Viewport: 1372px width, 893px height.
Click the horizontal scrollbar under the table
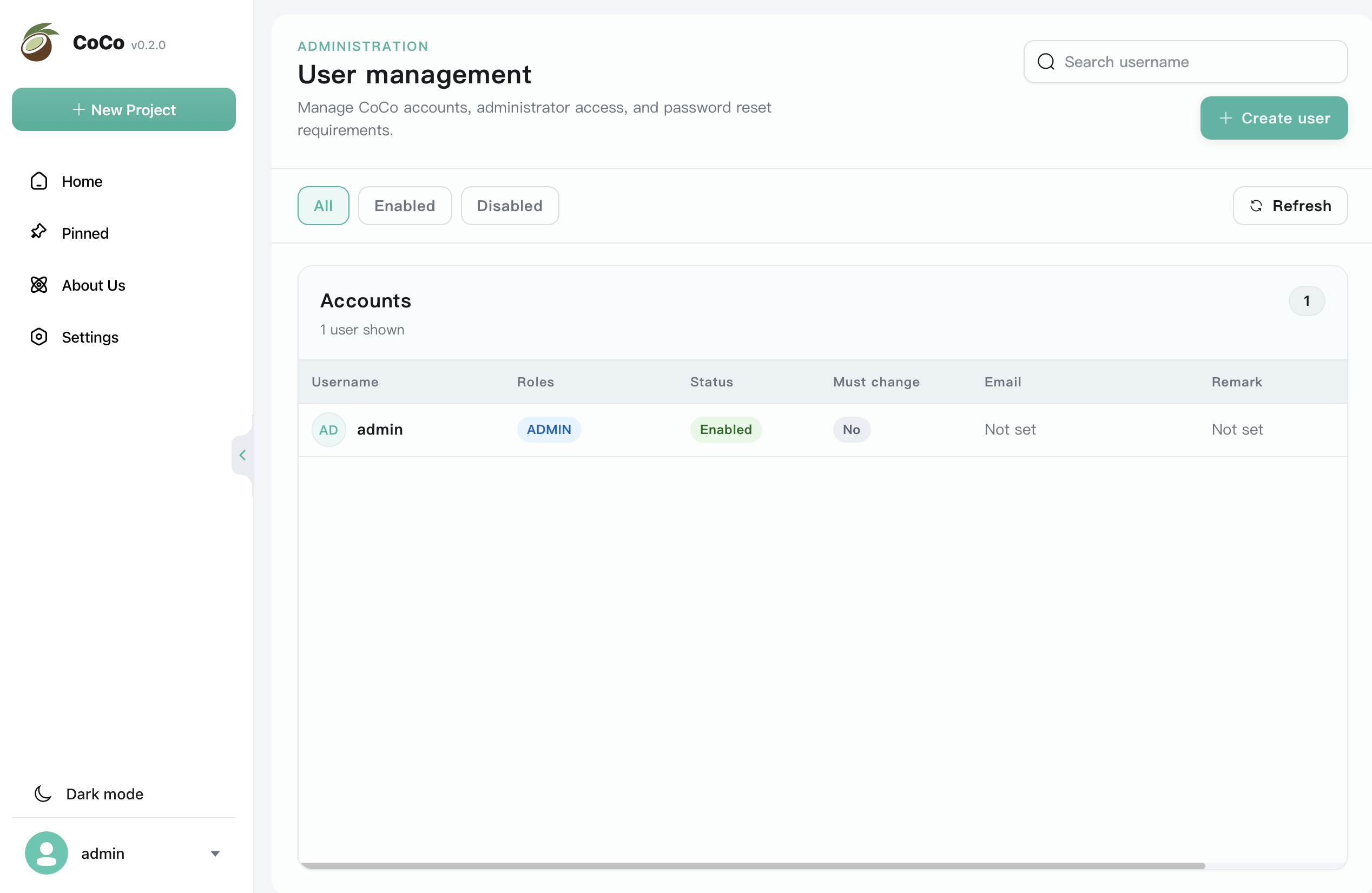753,865
